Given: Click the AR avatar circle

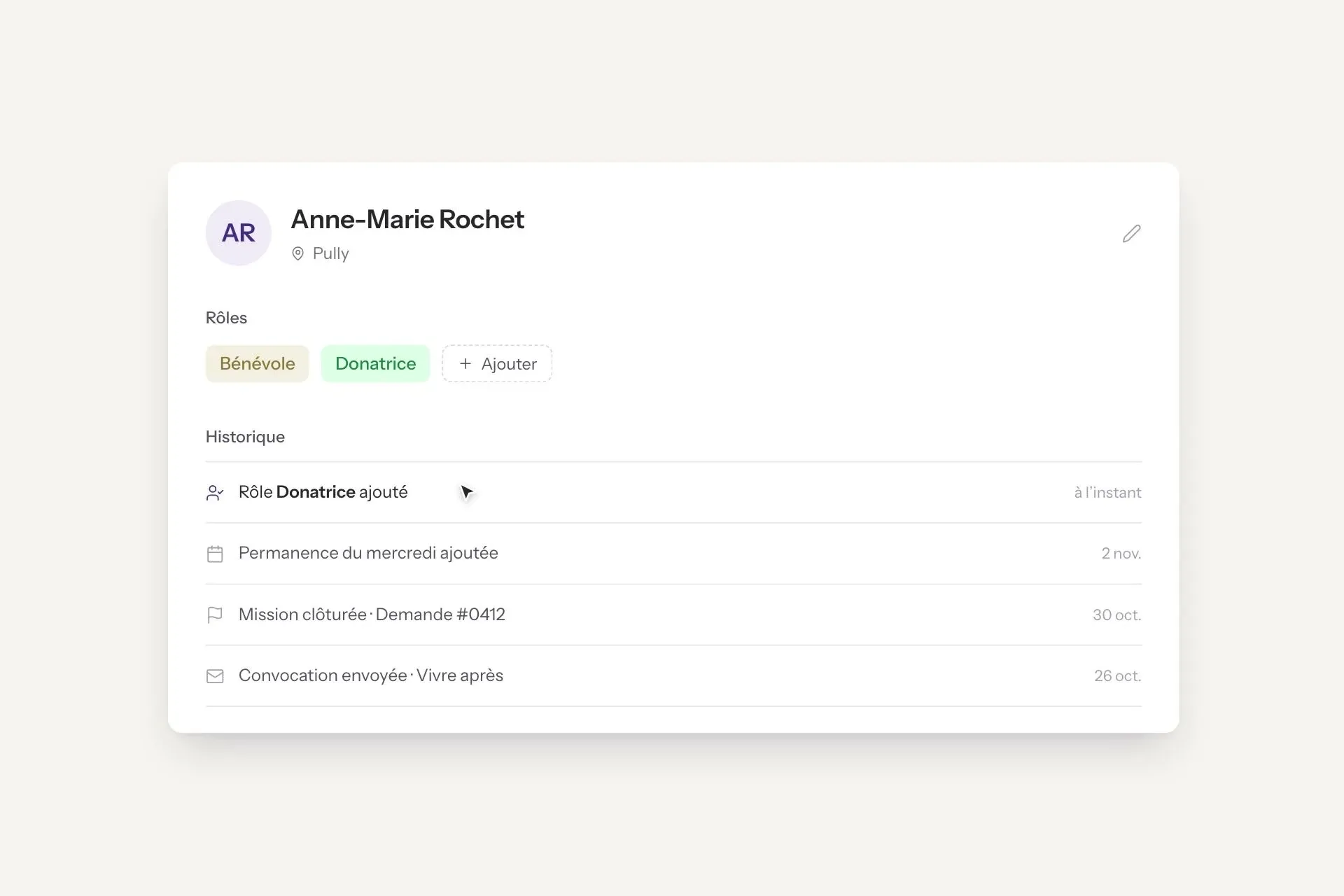Looking at the screenshot, I should [239, 233].
